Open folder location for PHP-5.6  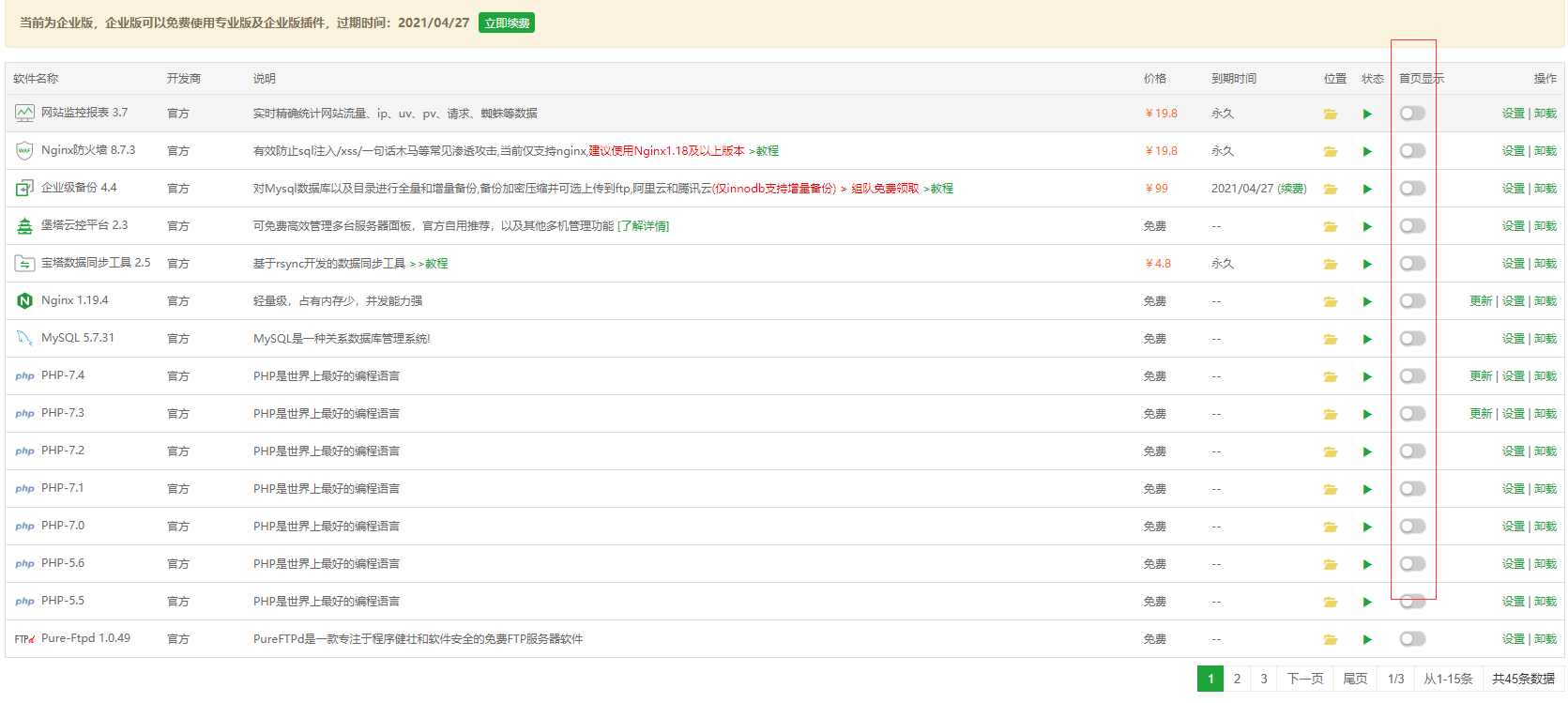(1331, 564)
